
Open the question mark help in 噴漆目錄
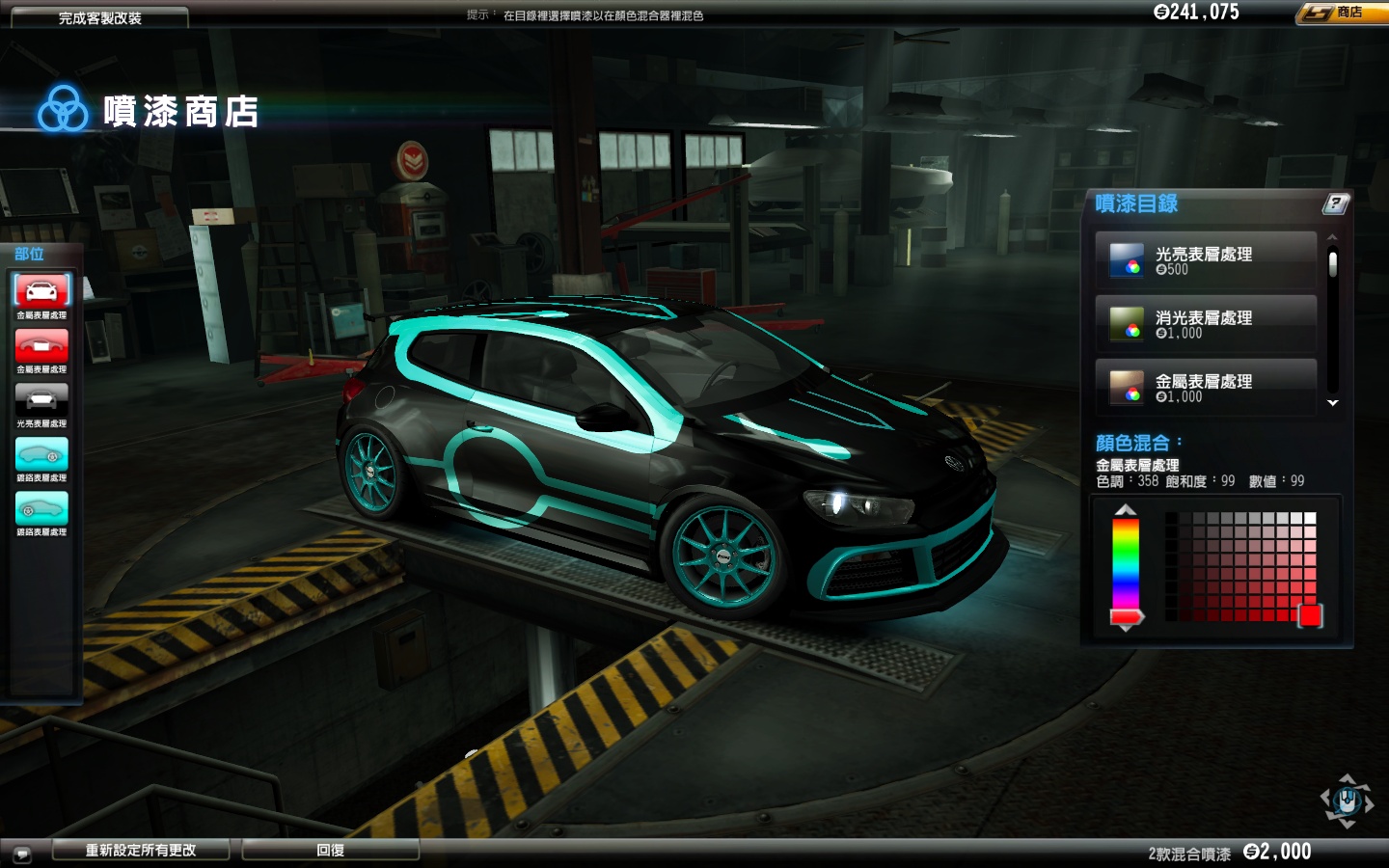1335,203
